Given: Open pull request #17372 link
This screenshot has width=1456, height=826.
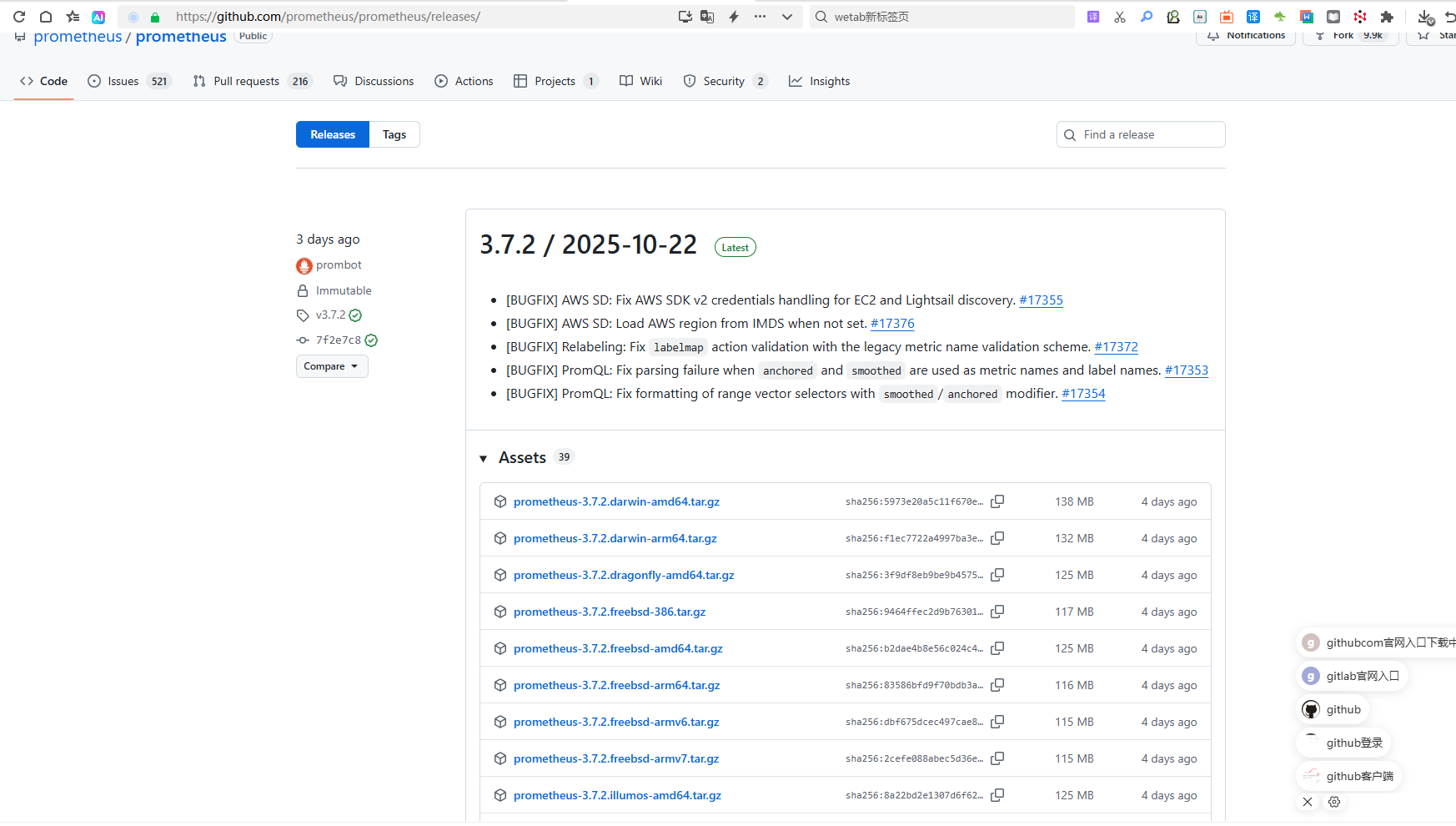Looking at the screenshot, I should click(x=1116, y=347).
